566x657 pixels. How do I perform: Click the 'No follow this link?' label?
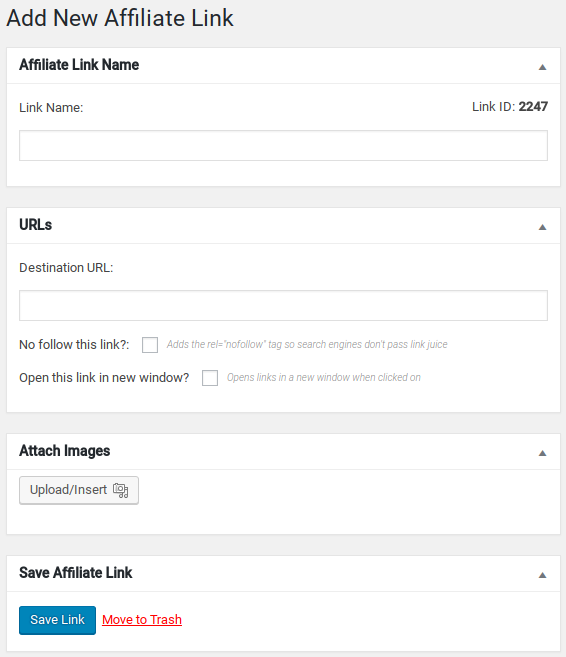click(x=74, y=345)
